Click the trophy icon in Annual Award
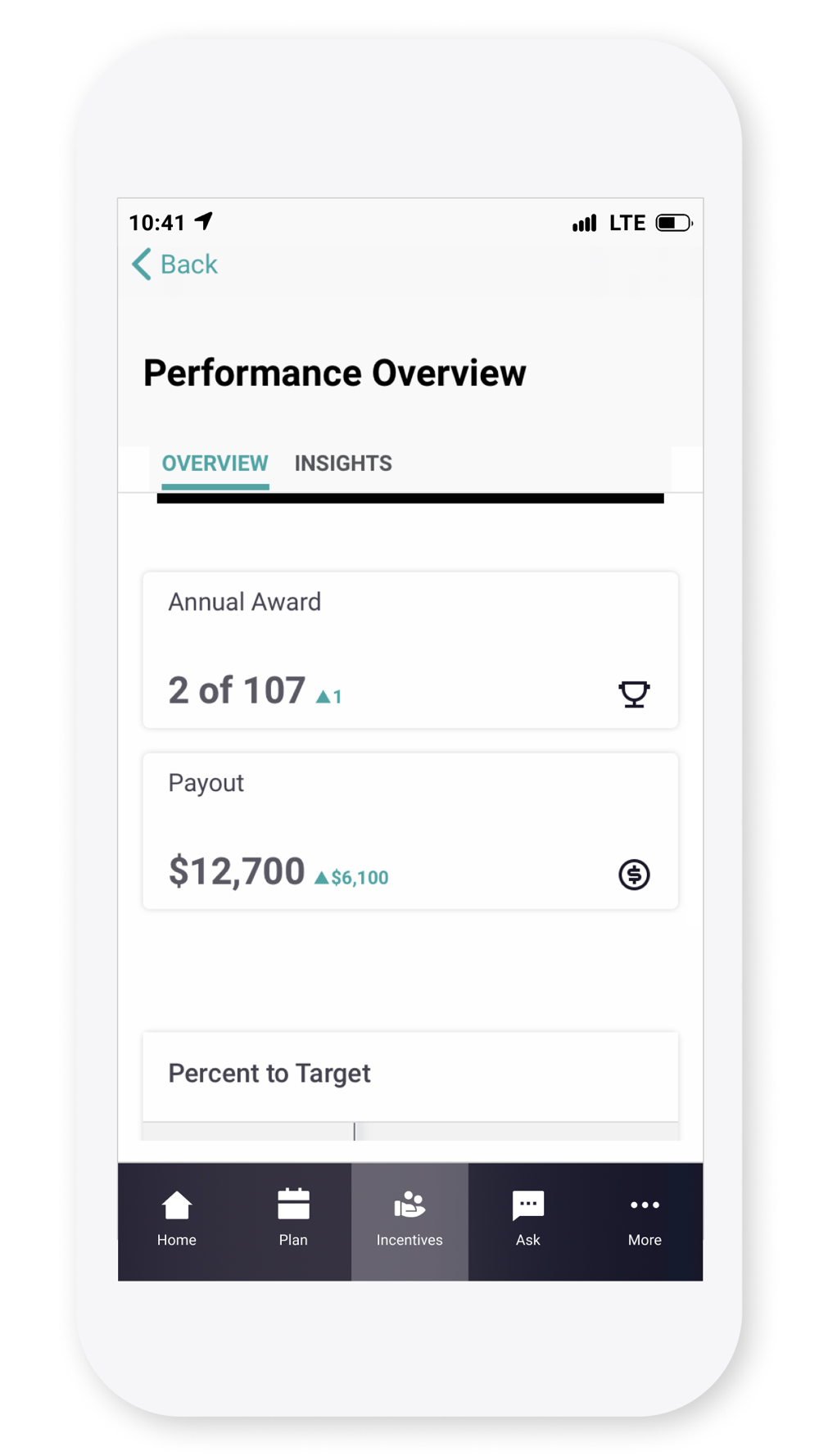Viewport: 819px width, 1456px height. (x=634, y=694)
